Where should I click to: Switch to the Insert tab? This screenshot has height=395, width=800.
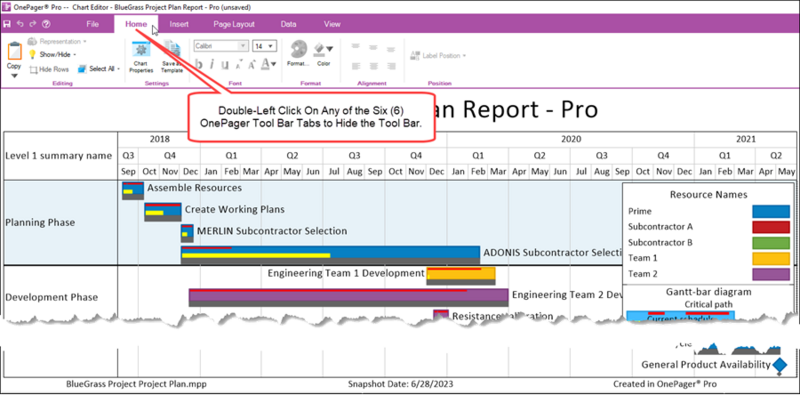[x=179, y=24]
